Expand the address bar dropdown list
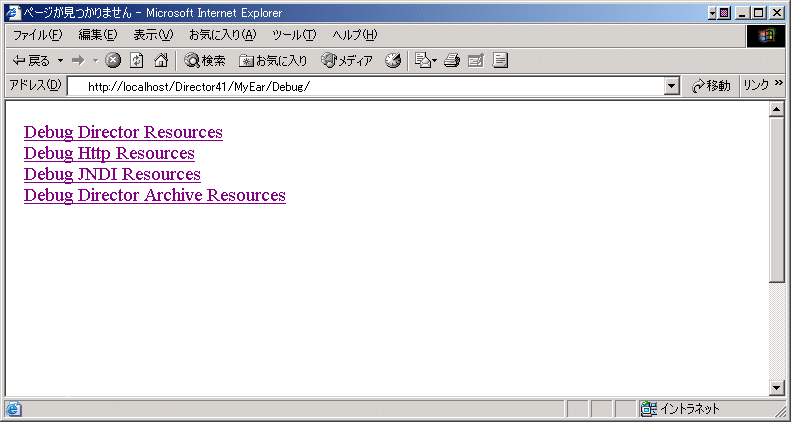This screenshot has width=791, height=422. (x=671, y=87)
